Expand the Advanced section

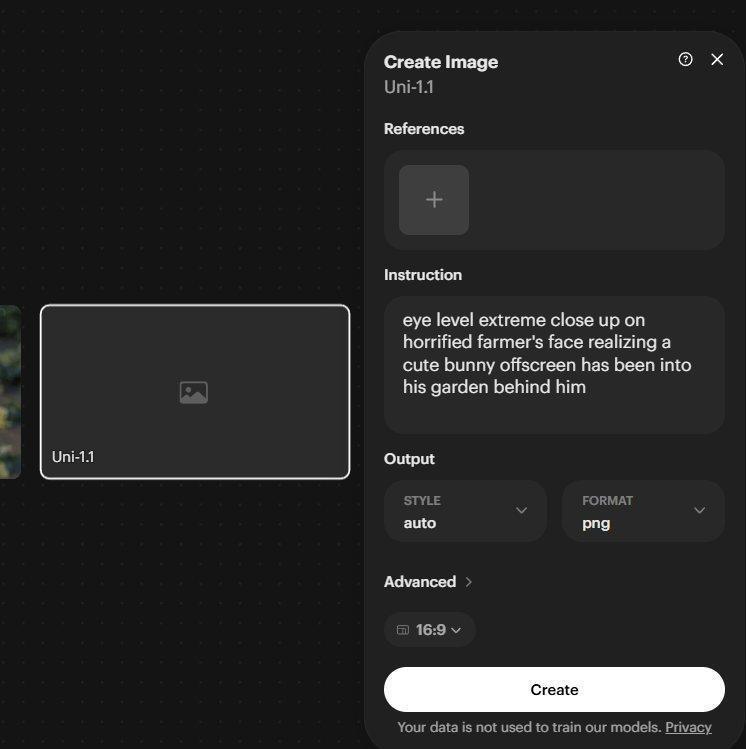pyautogui.click(x=428, y=582)
